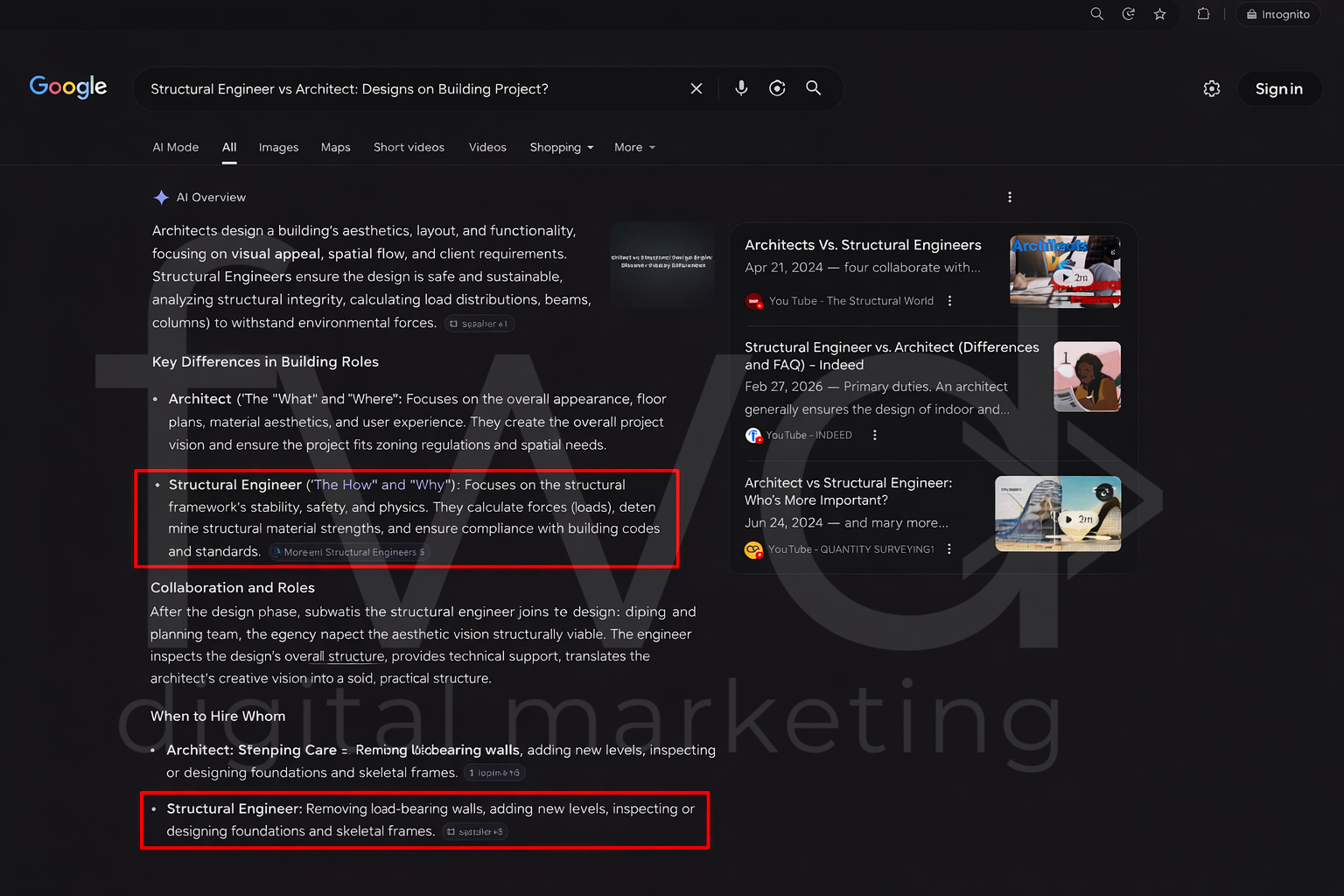Bookmark this page with star icon

point(1160,14)
